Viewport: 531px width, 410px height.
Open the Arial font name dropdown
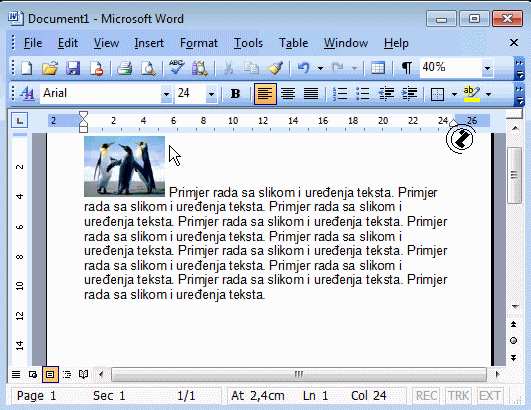[166, 94]
